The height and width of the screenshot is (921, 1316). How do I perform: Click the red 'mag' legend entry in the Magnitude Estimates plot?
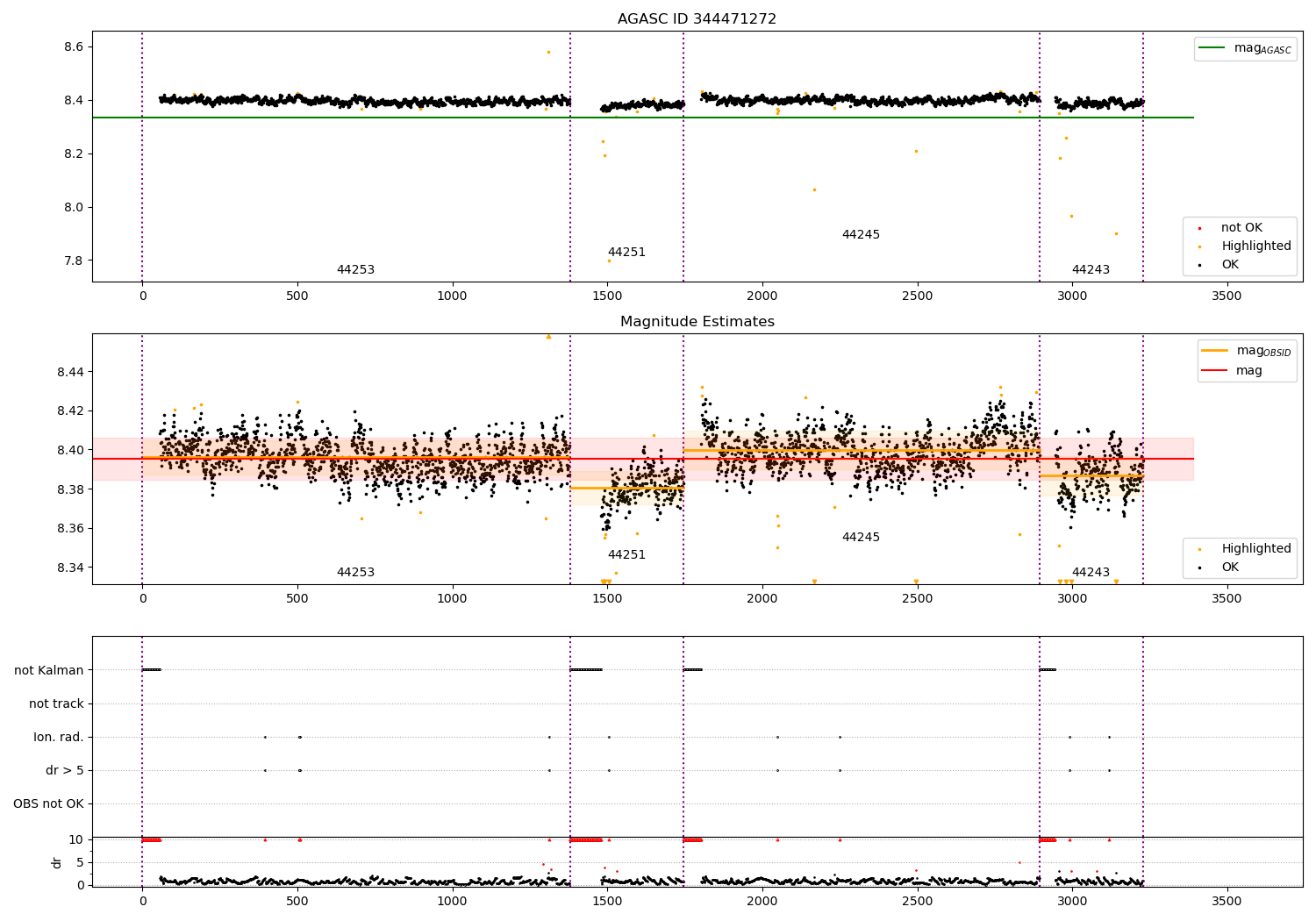coord(1232,371)
